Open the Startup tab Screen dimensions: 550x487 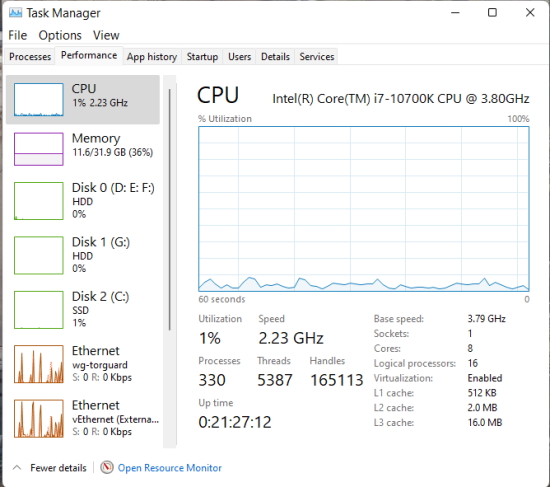click(202, 56)
